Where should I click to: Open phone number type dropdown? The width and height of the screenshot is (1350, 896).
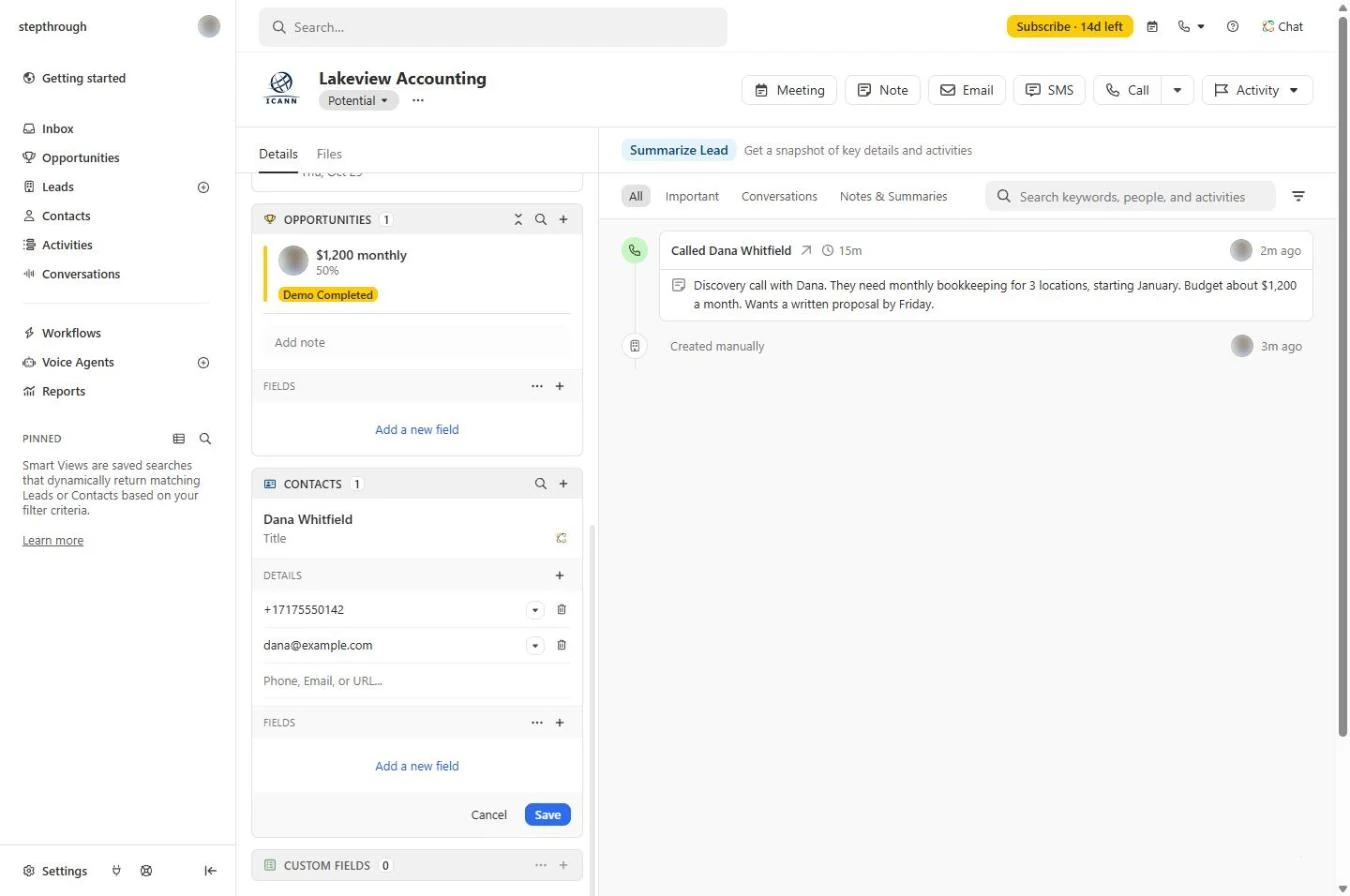[x=535, y=610]
